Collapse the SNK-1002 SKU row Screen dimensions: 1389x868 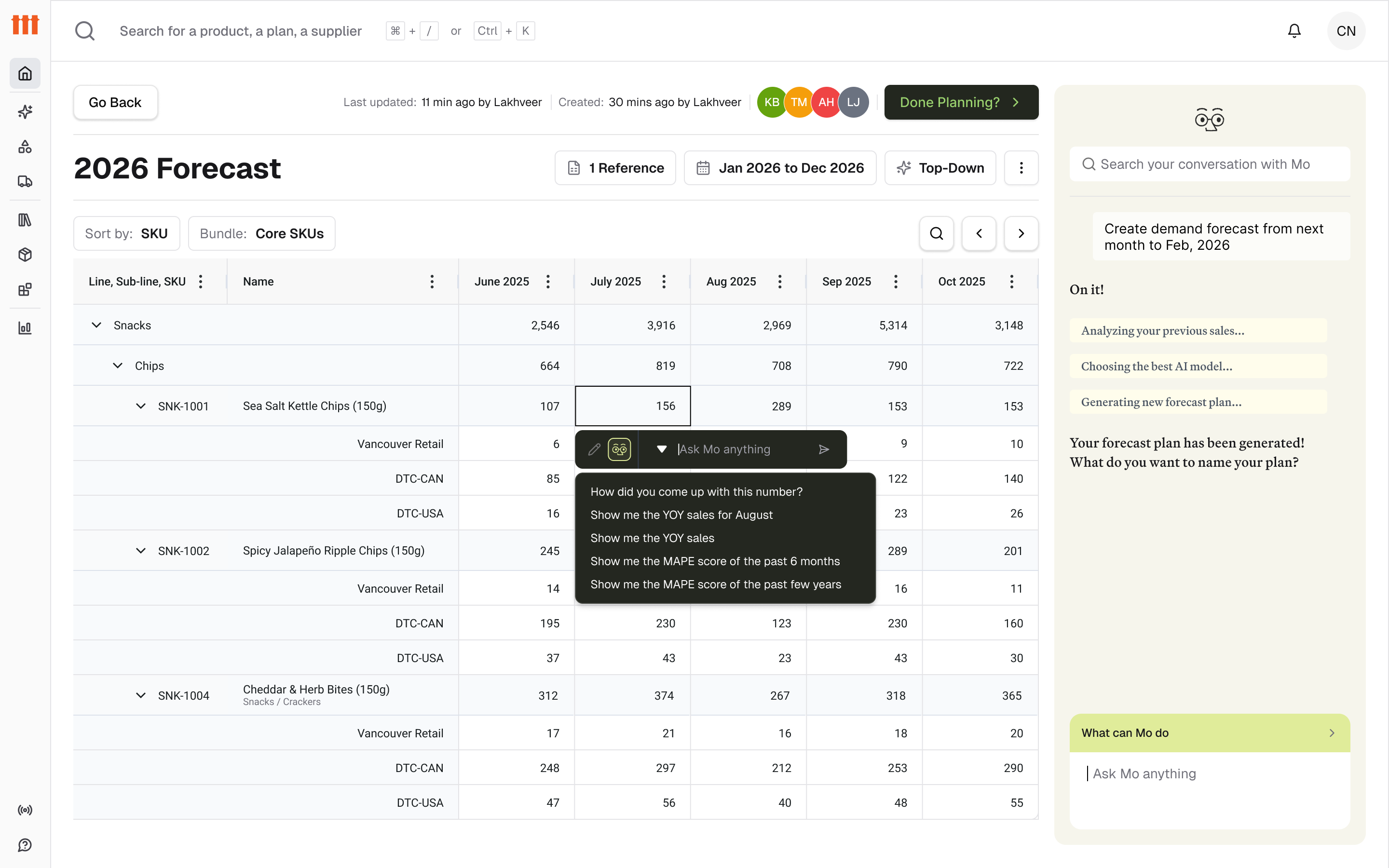[141, 551]
